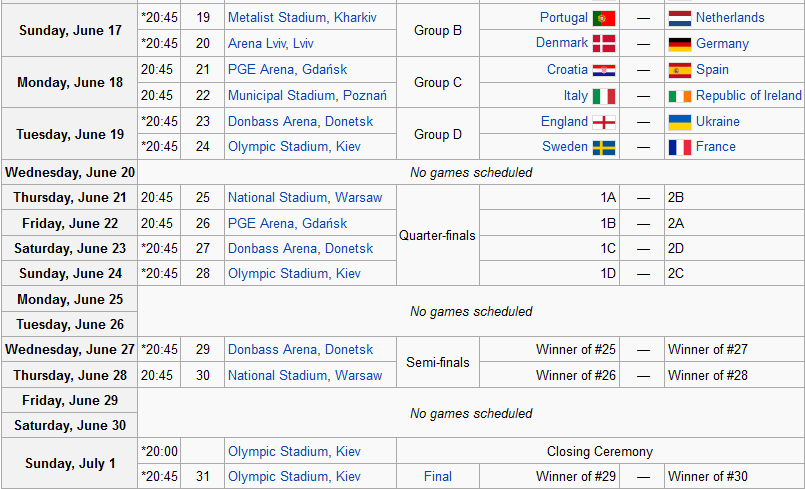805x489 pixels.
Task: Click the Ukraine flag icon
Action: coord(680,122)
